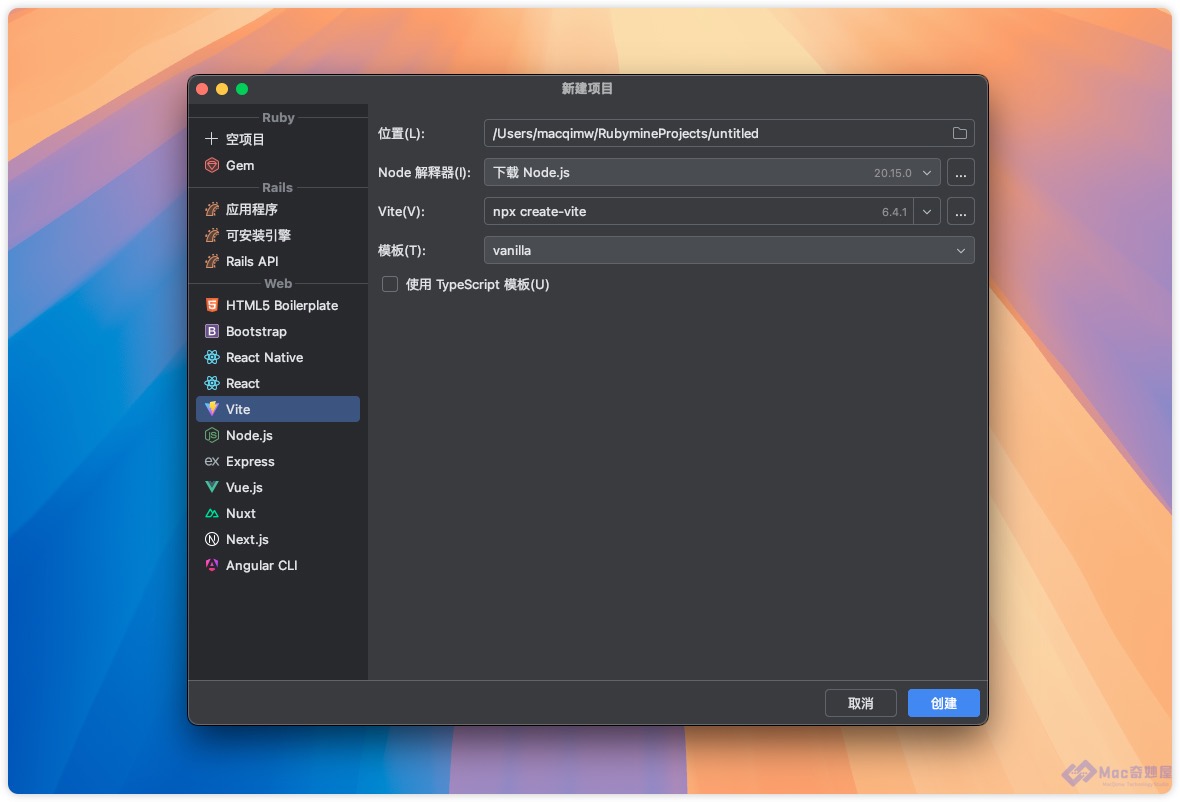Enable 使用 TypeScript 模板 checkbox
The image size is (1180, 802).
click(x=390, y=284)
